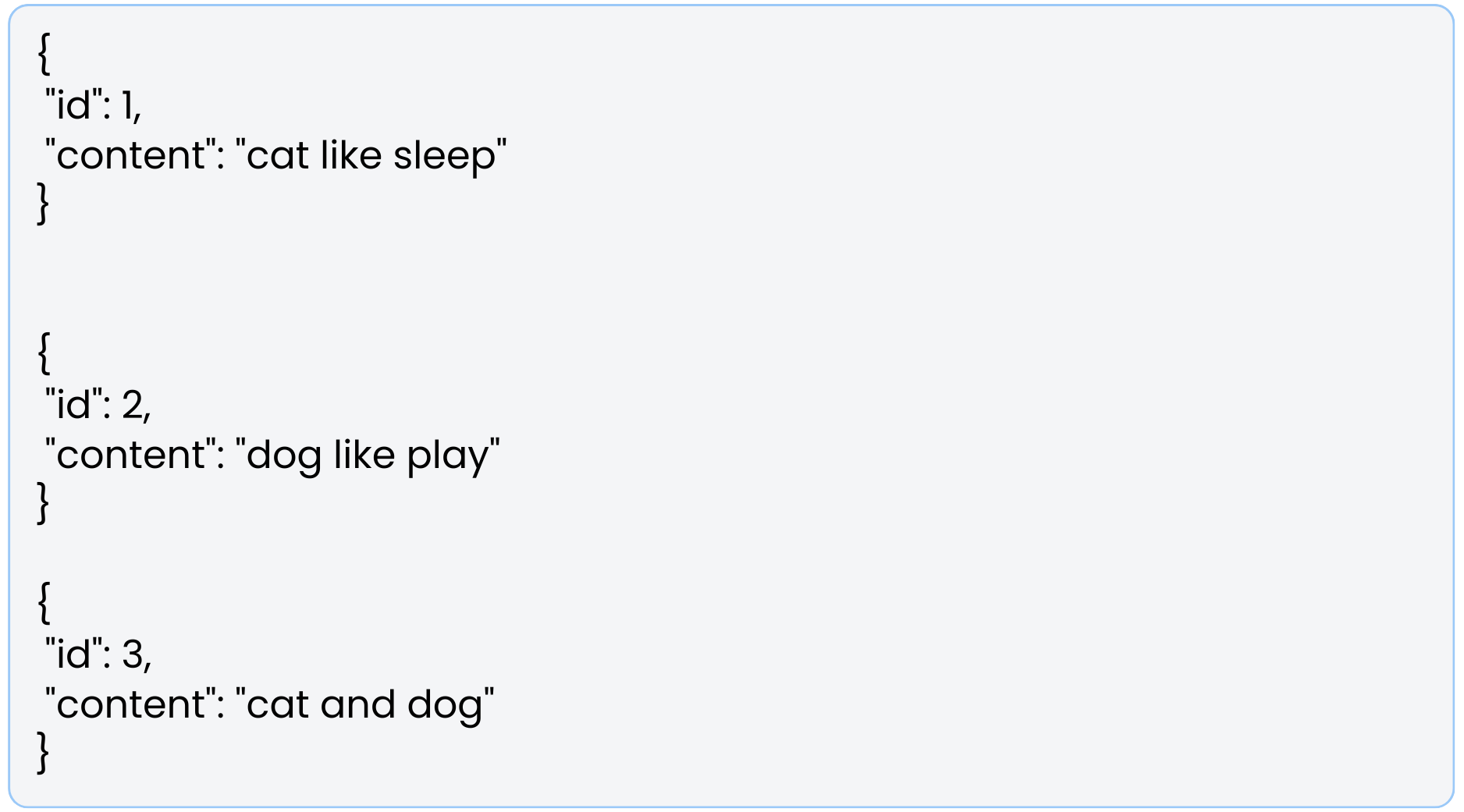1464x812 pixels.
Task: Click the number 2 in the second id line
Action: [133, 405]
